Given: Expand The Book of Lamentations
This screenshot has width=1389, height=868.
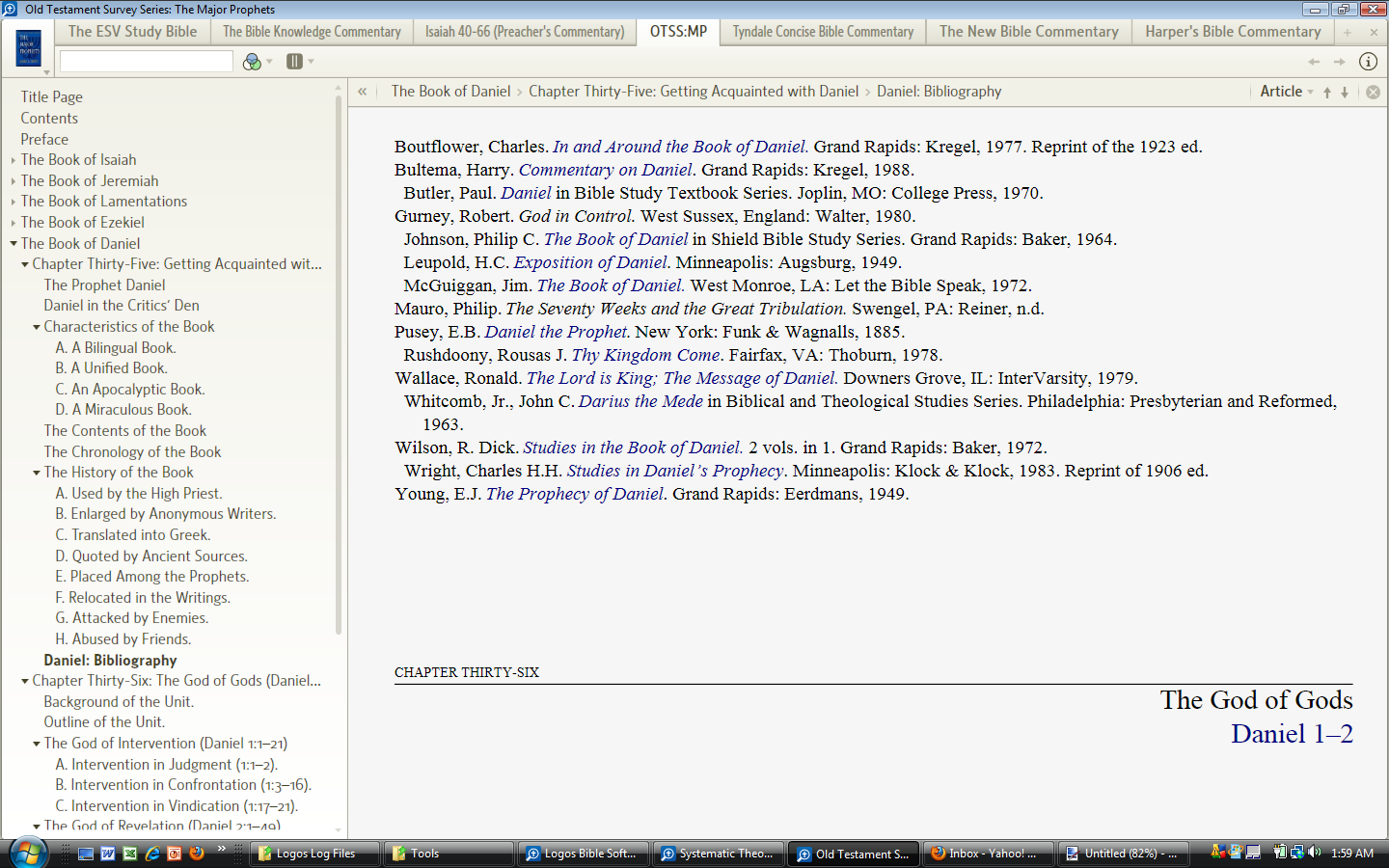Looking at the screenshot, I should [14, 202].
